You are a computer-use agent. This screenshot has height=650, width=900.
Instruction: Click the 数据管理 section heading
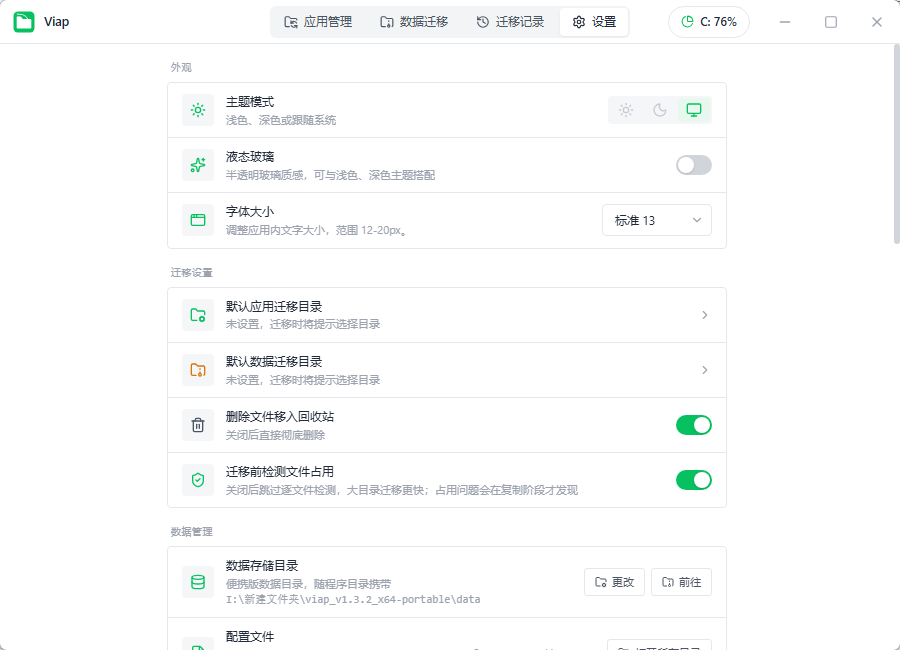(x=191, y=532)
